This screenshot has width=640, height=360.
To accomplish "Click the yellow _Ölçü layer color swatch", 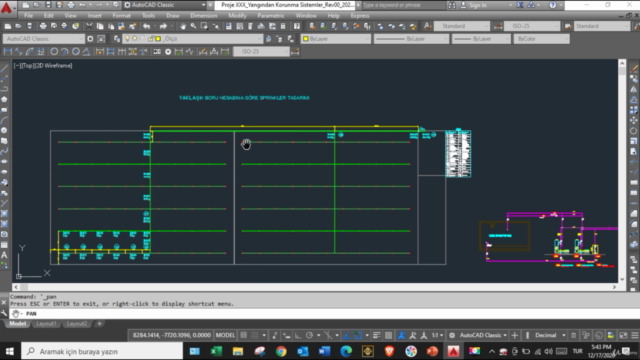I will pos(158,39).
